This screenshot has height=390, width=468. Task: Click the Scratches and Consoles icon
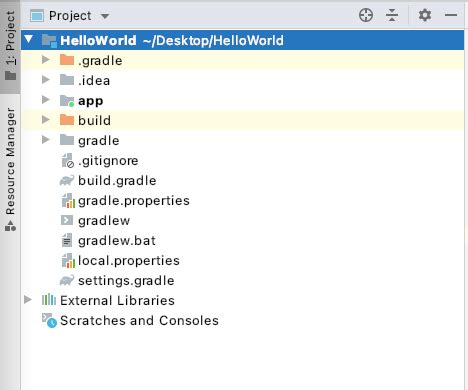click(x=49, y=320)
